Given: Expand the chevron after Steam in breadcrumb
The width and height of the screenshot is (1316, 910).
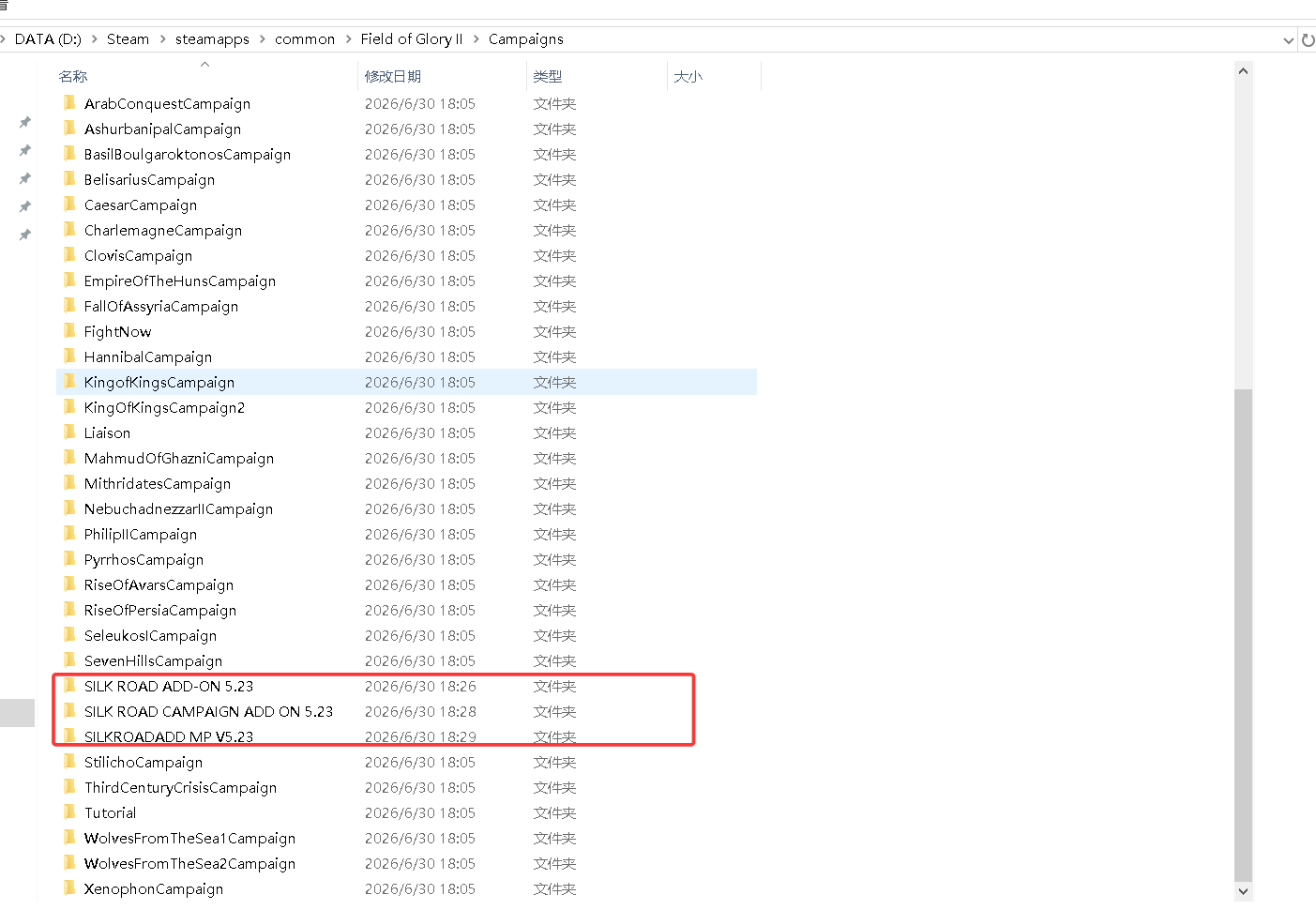Looking at the screenshot, I should [x=162, y=39].
